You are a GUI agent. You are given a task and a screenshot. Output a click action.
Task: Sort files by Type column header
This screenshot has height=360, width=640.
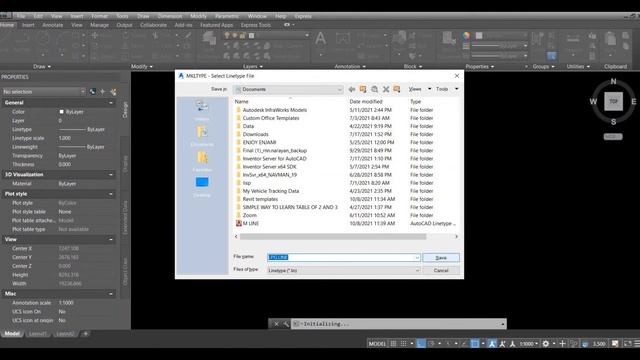416,101
